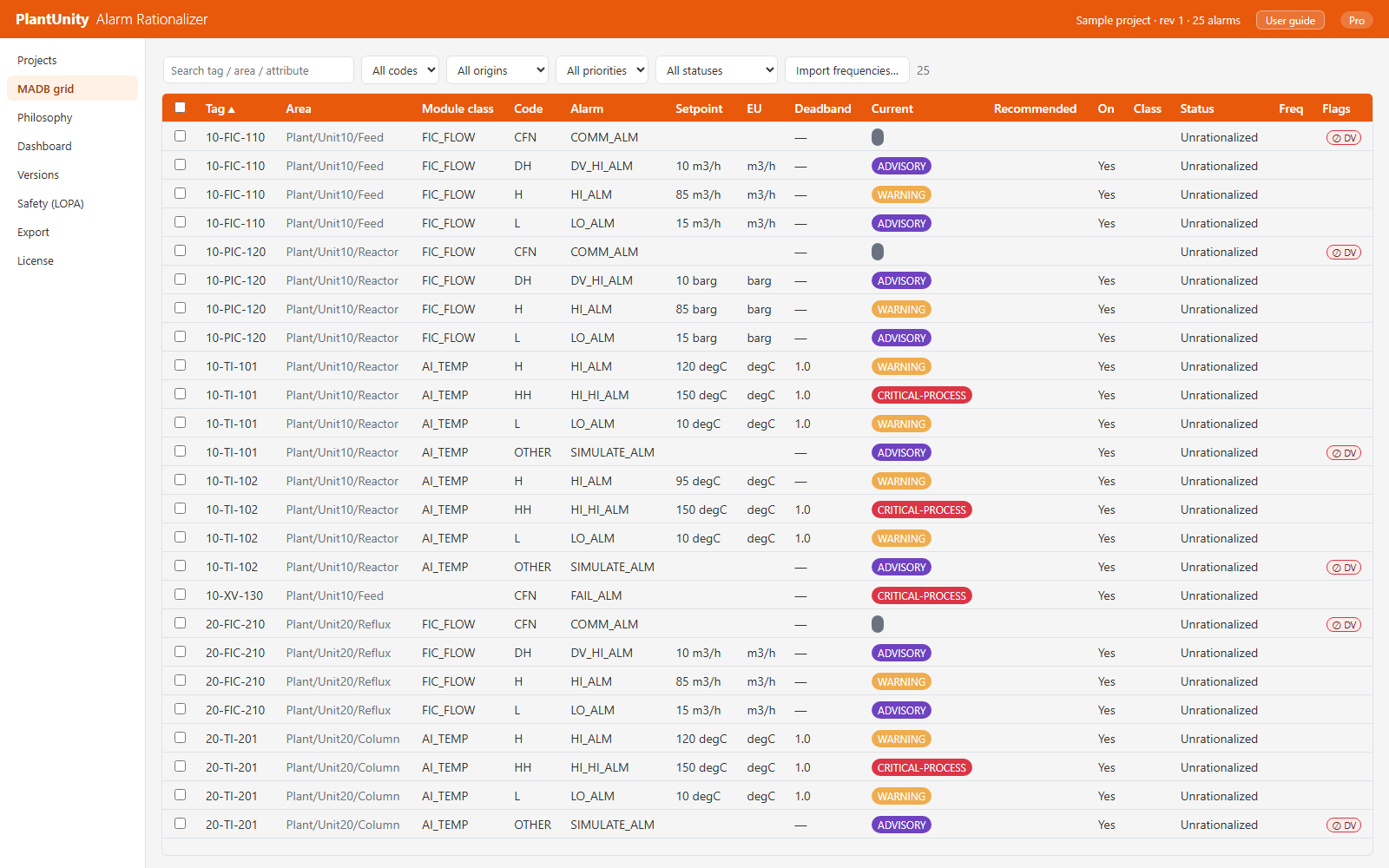Viewport: 1389px width, 868px height.
Task: Go to the Philosophy page
Action: click(x=72, y=118)
